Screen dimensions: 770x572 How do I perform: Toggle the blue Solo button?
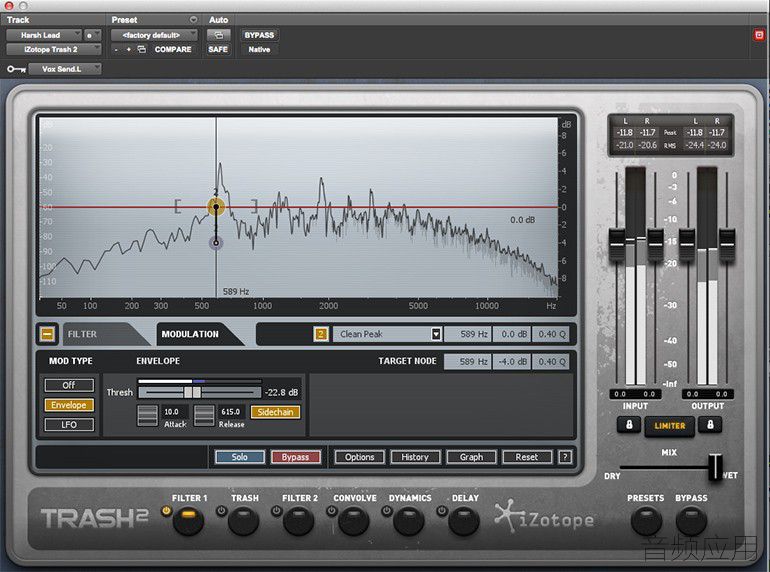click(240, 457)
